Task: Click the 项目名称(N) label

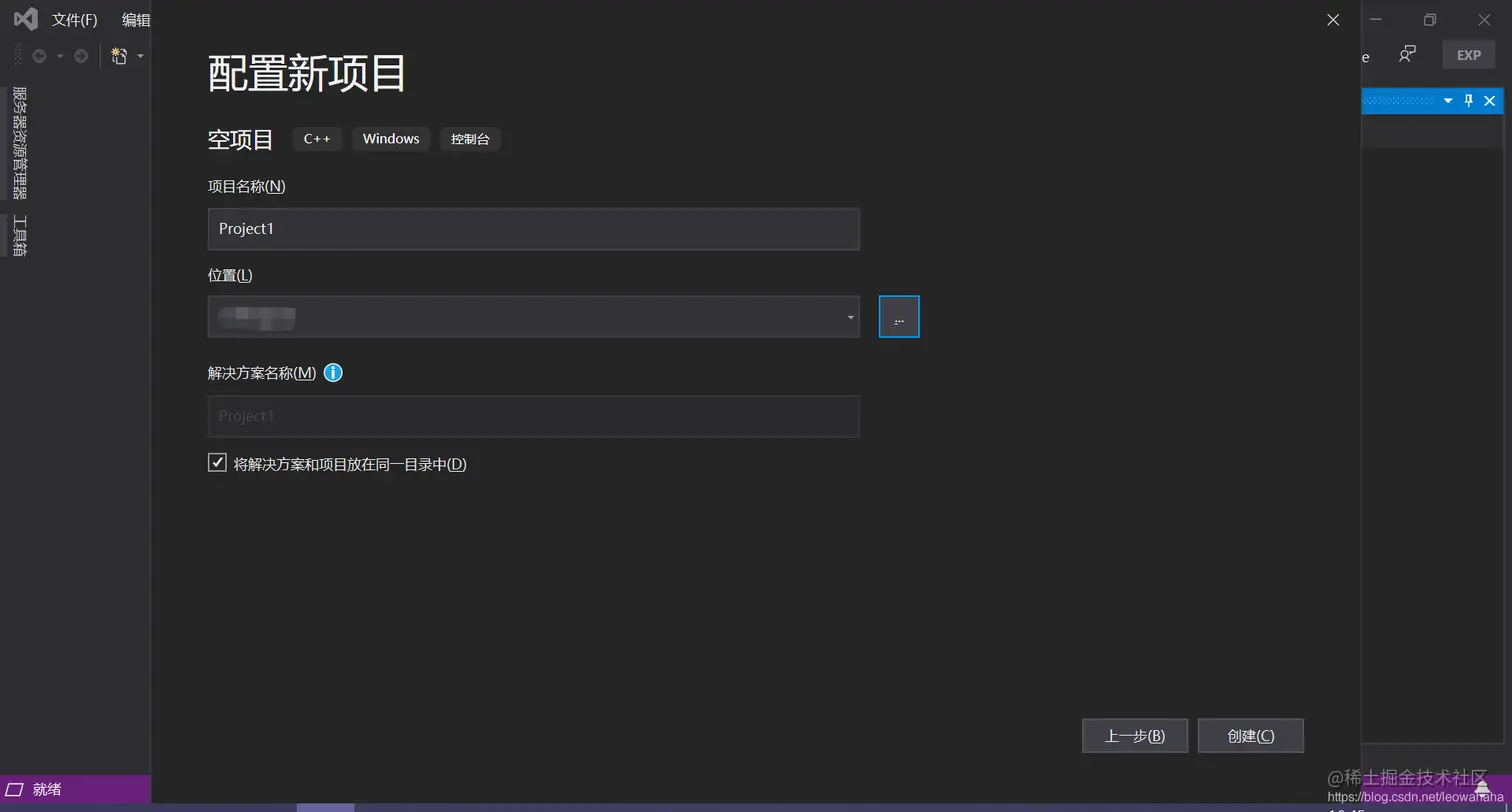Action: [x=247, y=186]
